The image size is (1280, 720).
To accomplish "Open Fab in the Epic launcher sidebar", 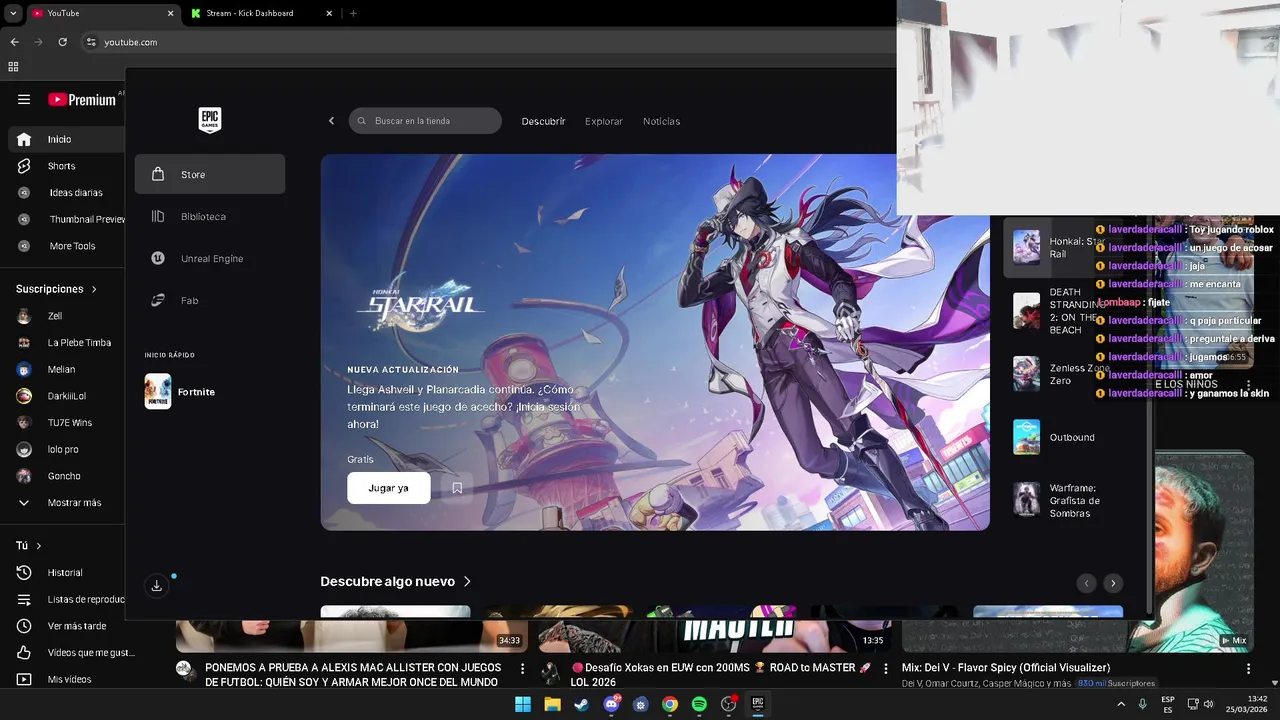I will (210, 300).
